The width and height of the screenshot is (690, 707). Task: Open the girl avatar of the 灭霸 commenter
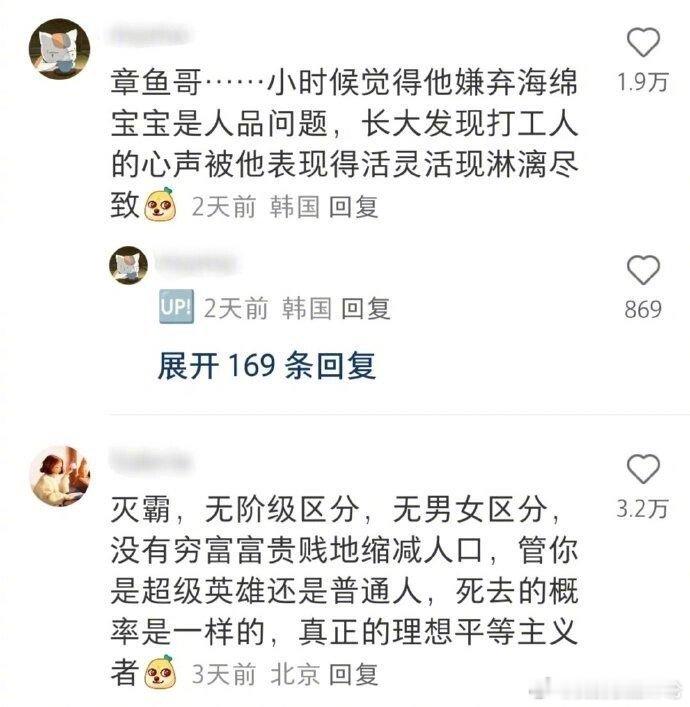pyautogui.click(x=60, y=476)
